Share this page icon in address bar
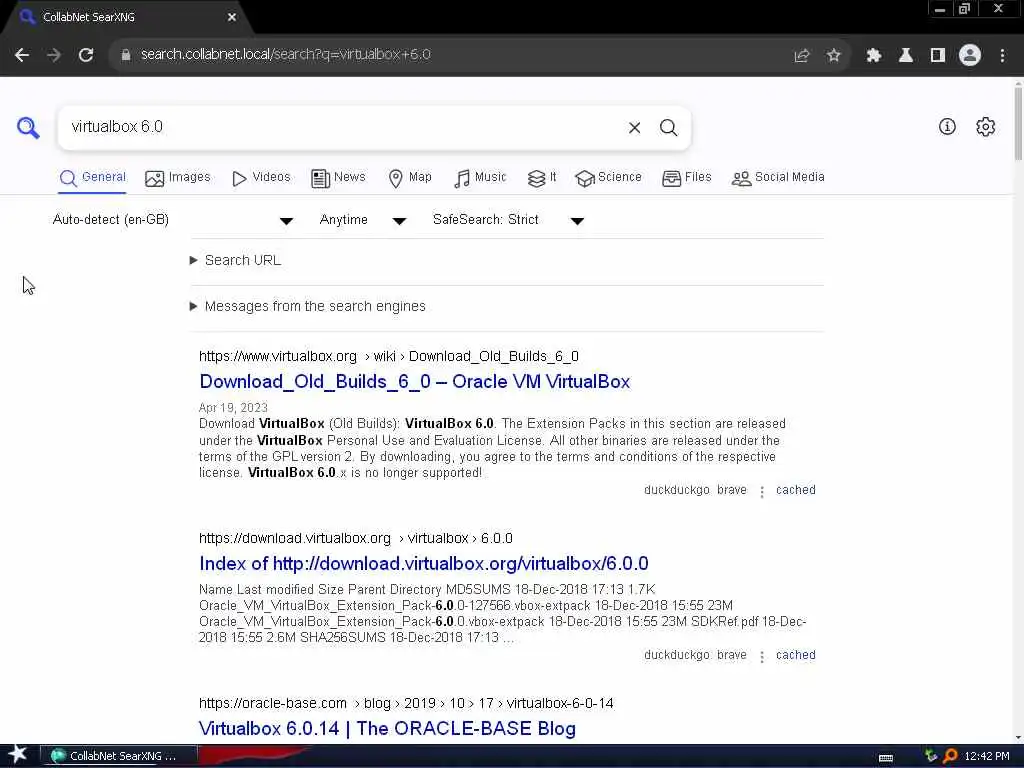The height and width of the screenshot is (768, 1024). click(x=802, y=56)
